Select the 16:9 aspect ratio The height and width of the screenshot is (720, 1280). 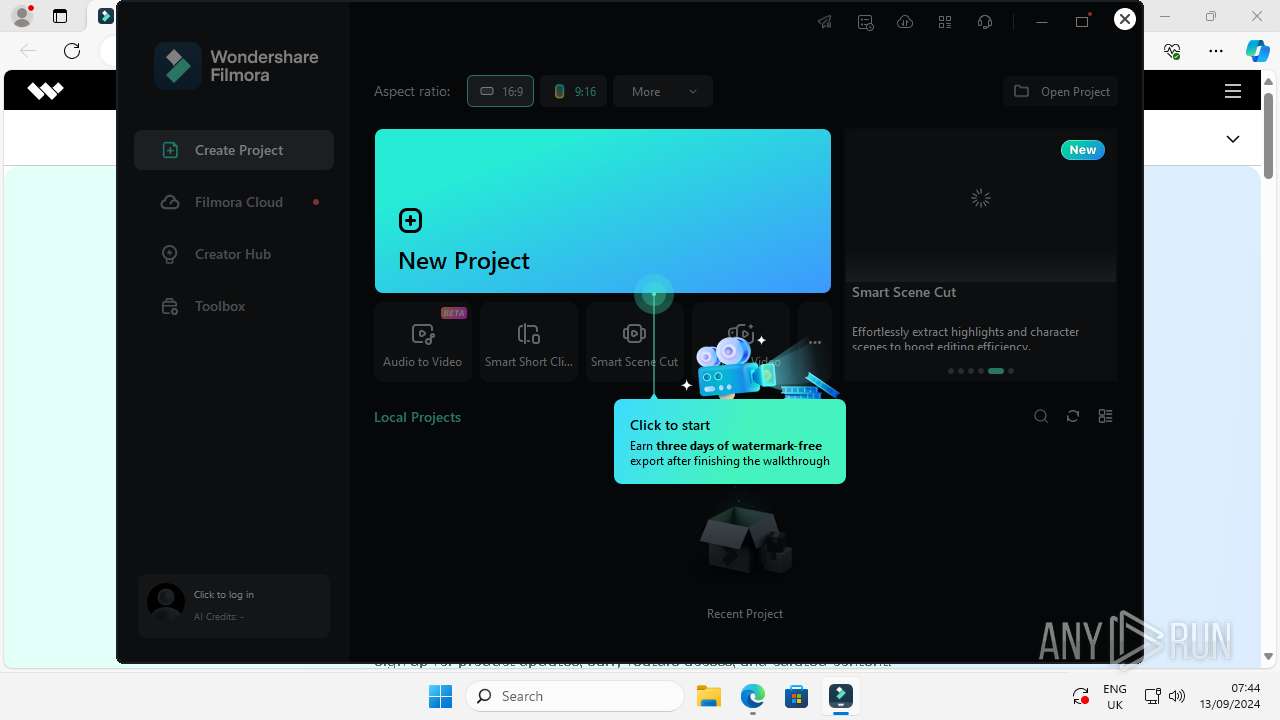(x=500, y=91)
